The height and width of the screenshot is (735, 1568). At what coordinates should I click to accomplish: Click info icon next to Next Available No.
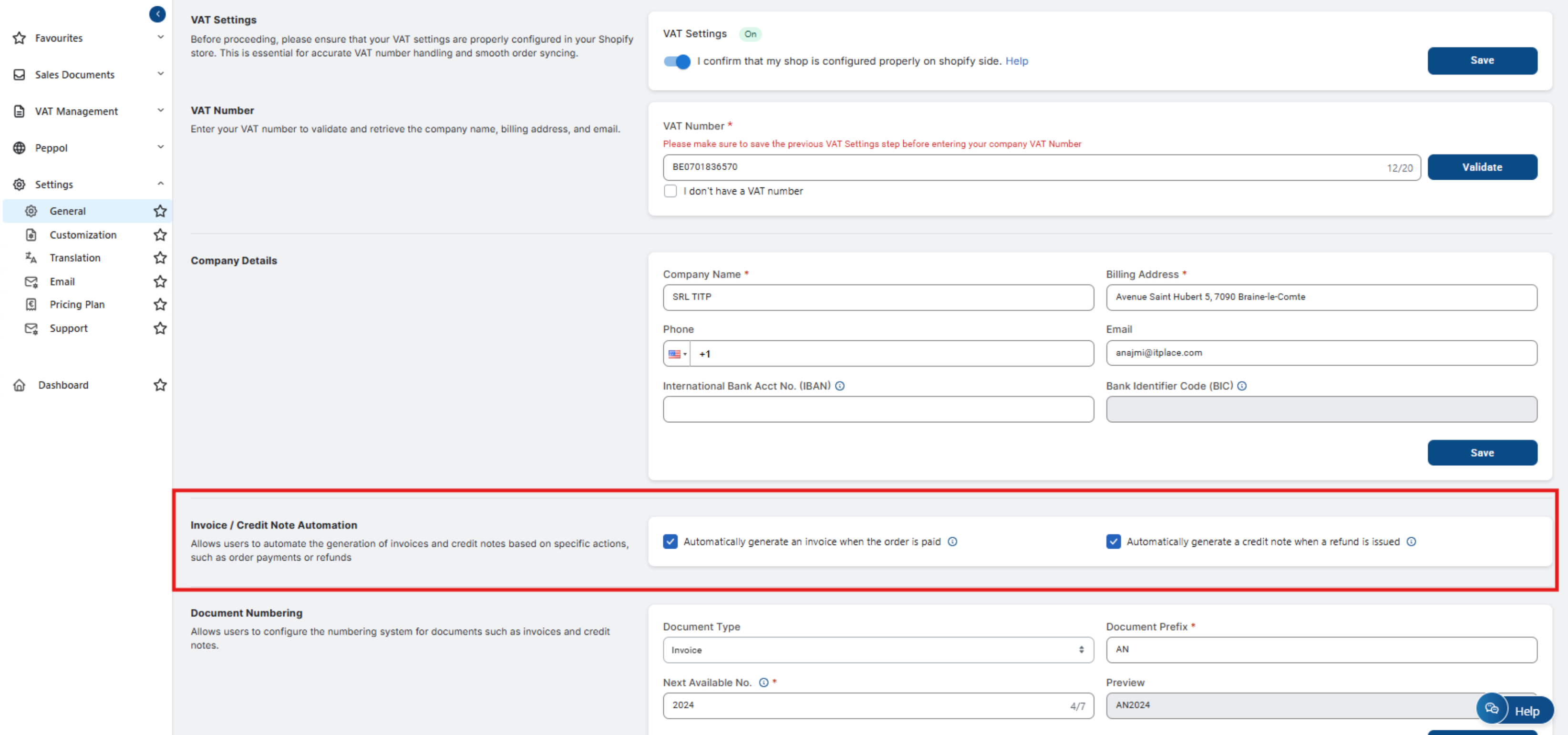[763, 683]
